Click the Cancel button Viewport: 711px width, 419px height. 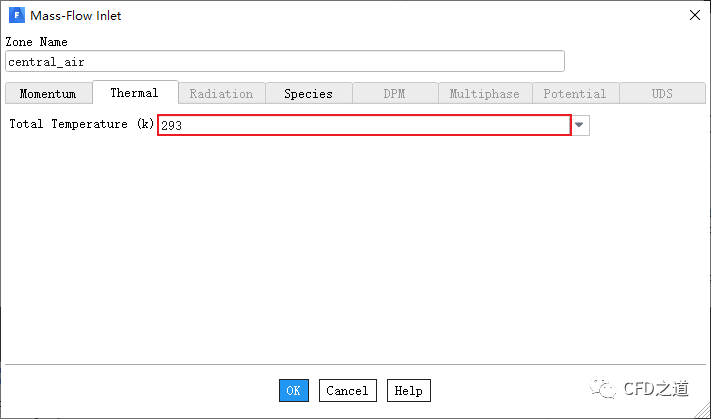[x=347, y=391]
